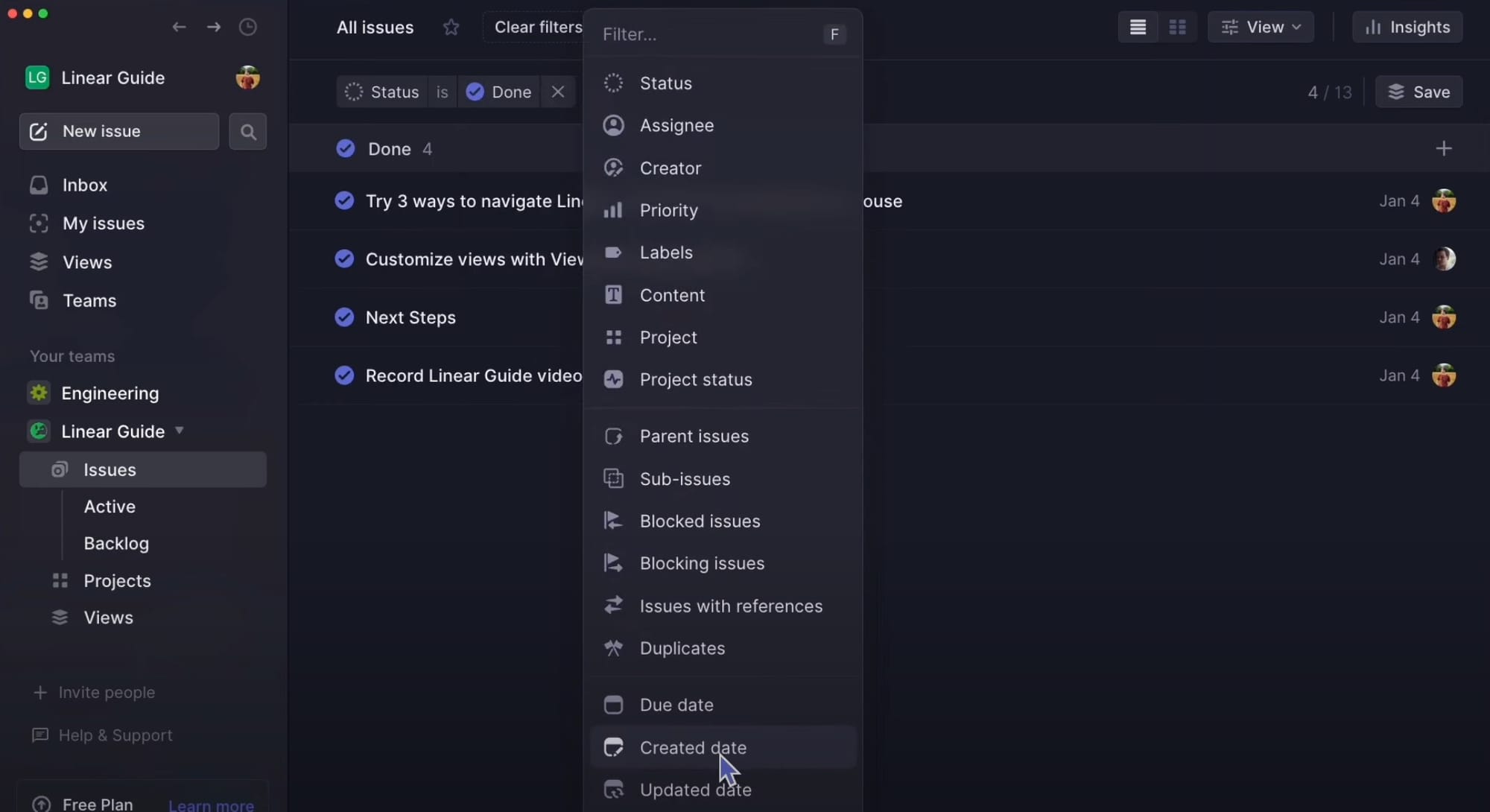Image resolution: width=1490 pixels, height=812 pixels.
Task: Open recent history clock icon
Action: [x=248, y=27]
